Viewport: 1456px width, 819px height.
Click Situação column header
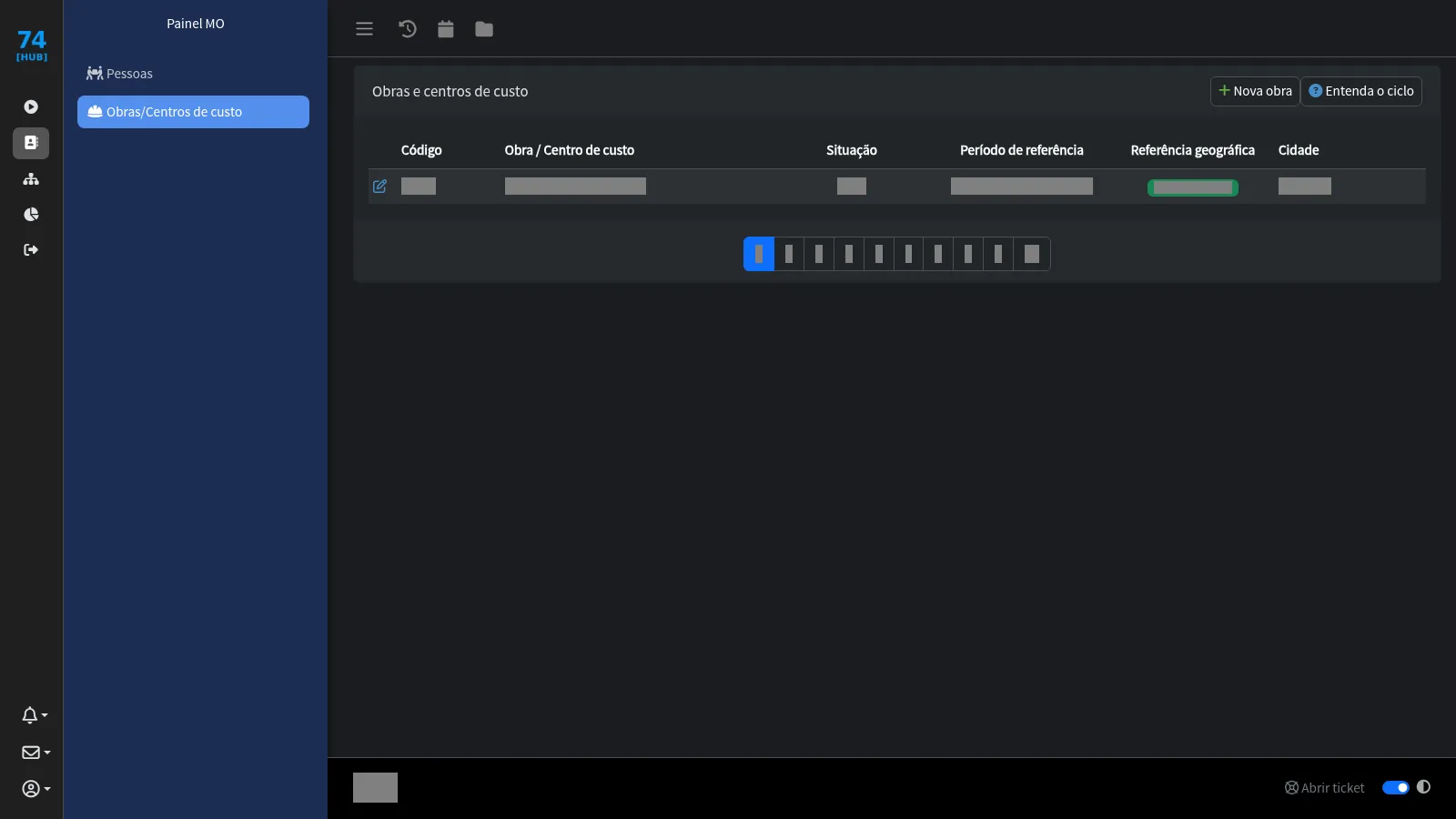tap(852, 150)
